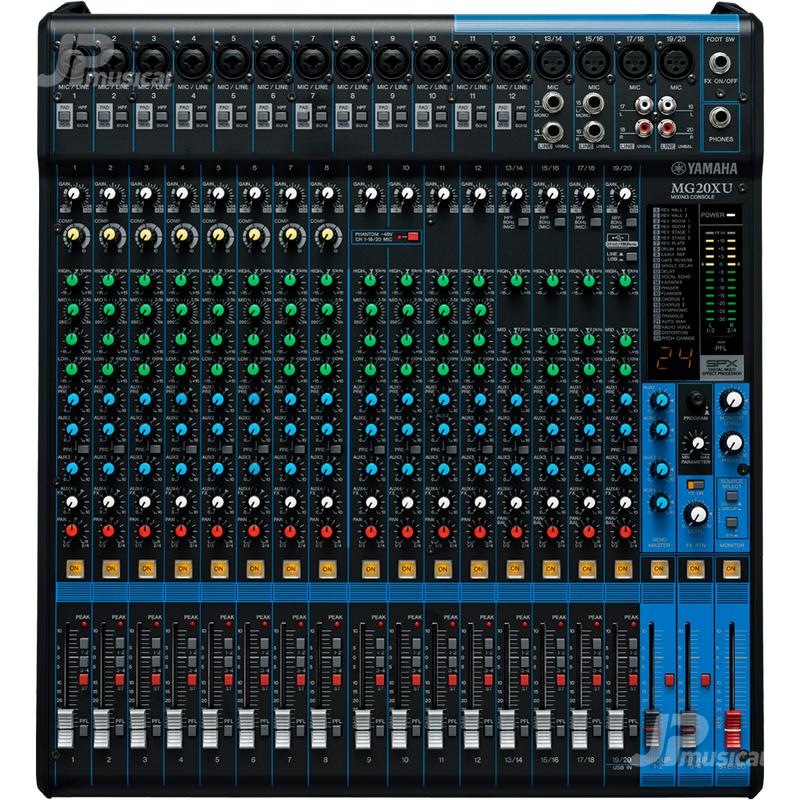
Task: Click channel 1 red PAN knob
Action: (72, 531)
